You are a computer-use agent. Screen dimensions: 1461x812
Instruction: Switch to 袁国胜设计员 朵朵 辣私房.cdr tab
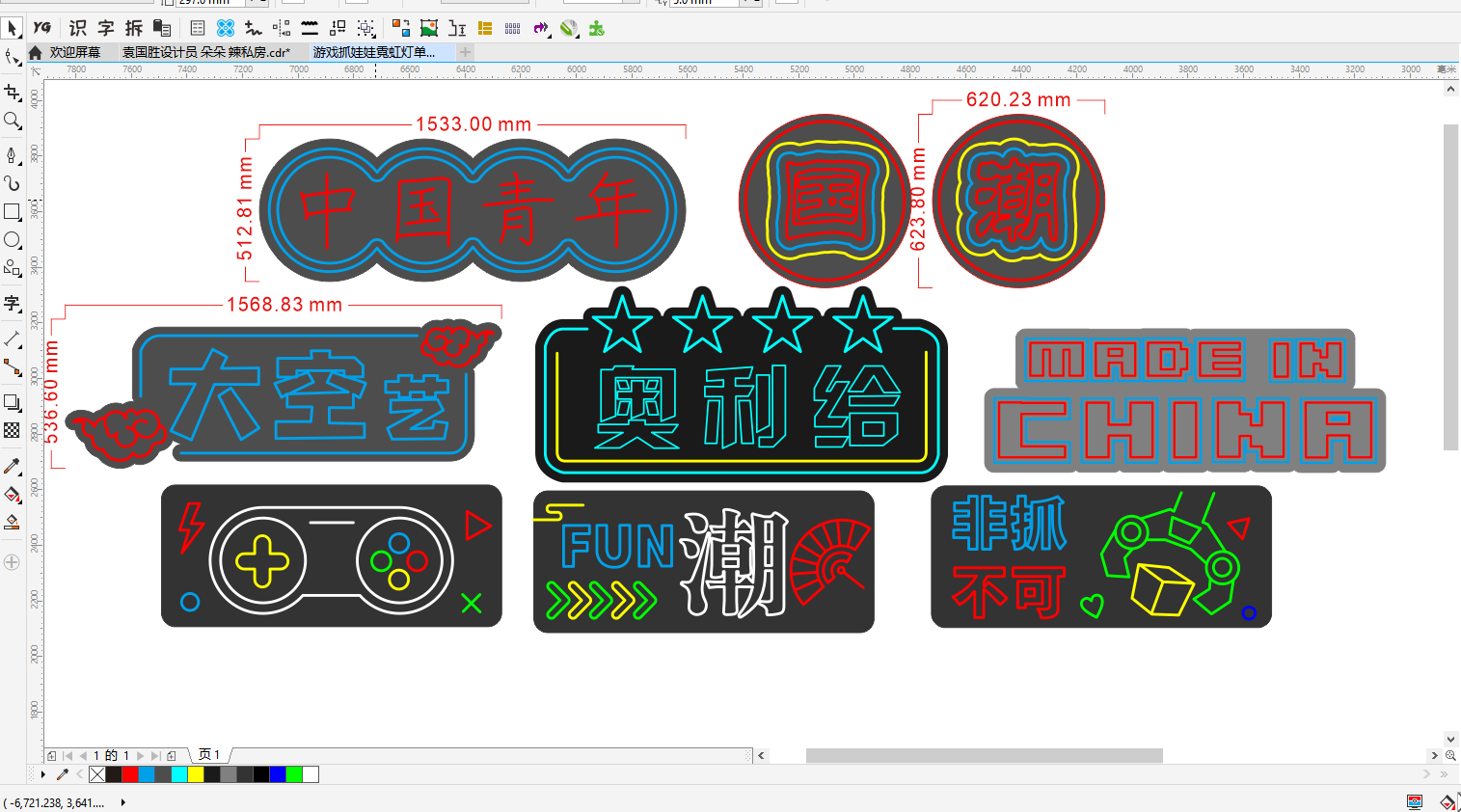pyautogui.click(x=205, y=52)
